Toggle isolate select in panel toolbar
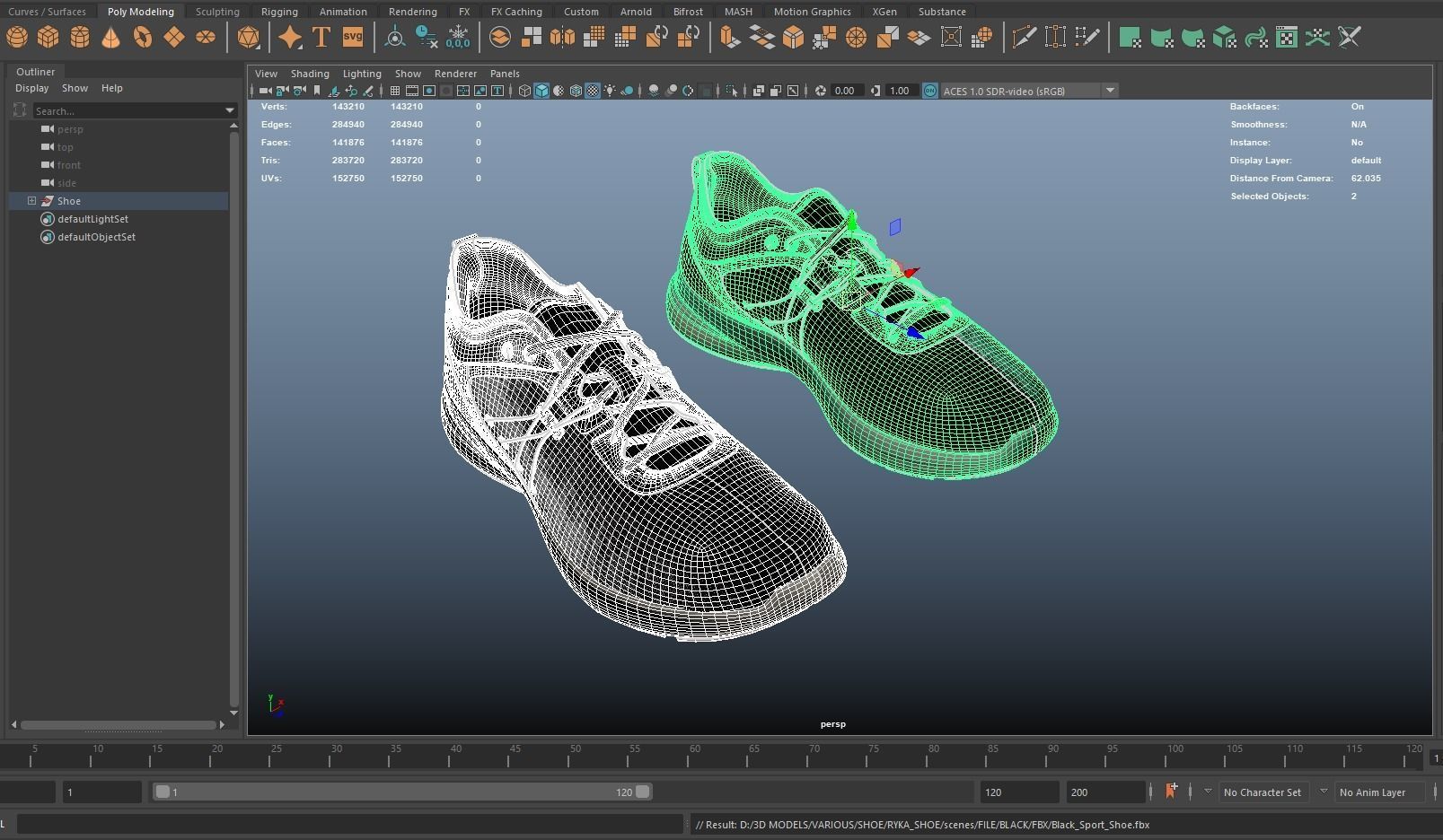The width and height of the screenshot is (1443, 840). click(732, 91)
